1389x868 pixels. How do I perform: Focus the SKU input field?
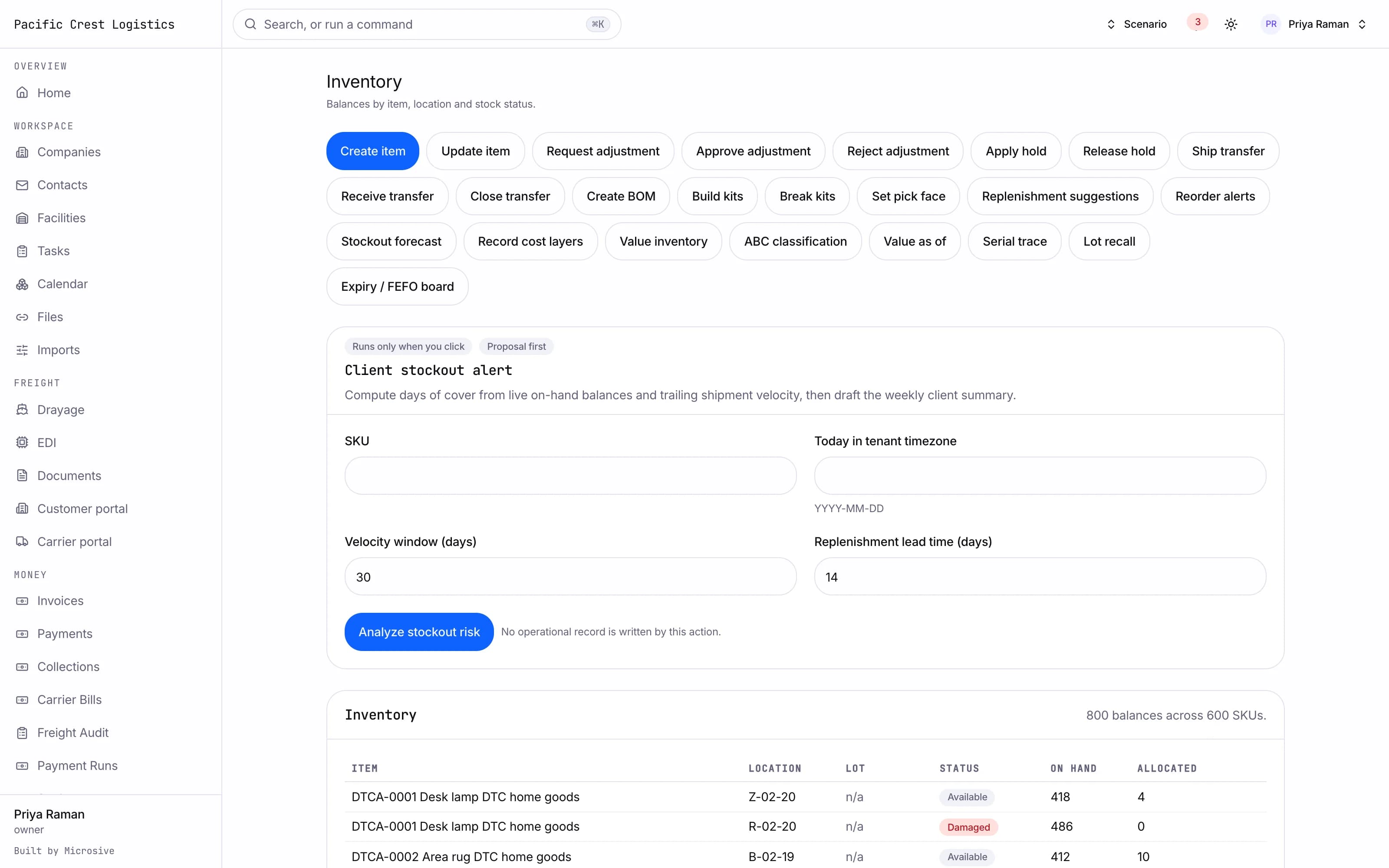point(570,475)
